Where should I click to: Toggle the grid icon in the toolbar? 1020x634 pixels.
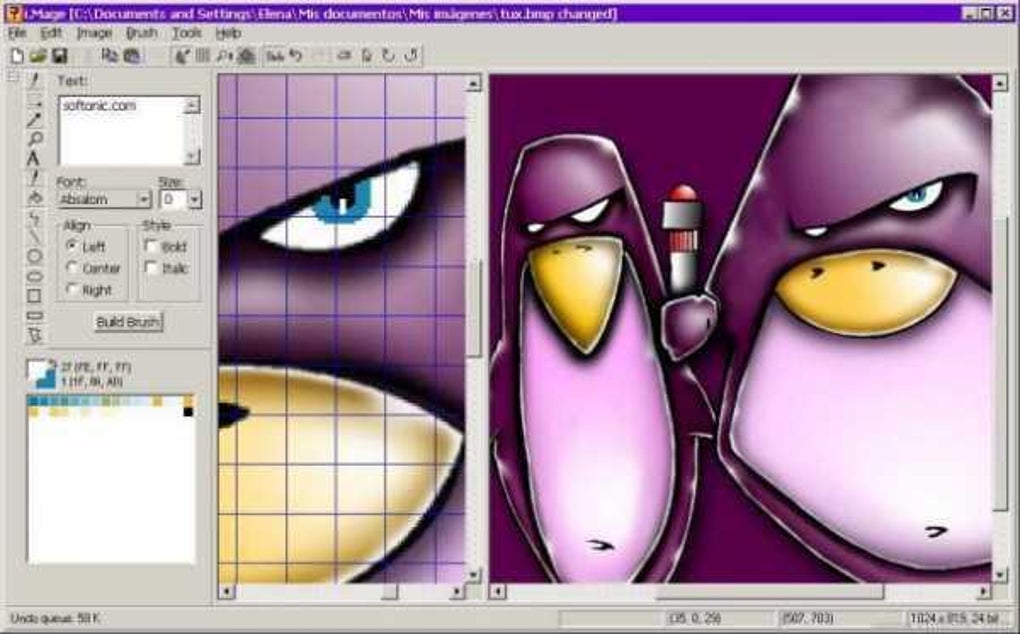[203, 56]
